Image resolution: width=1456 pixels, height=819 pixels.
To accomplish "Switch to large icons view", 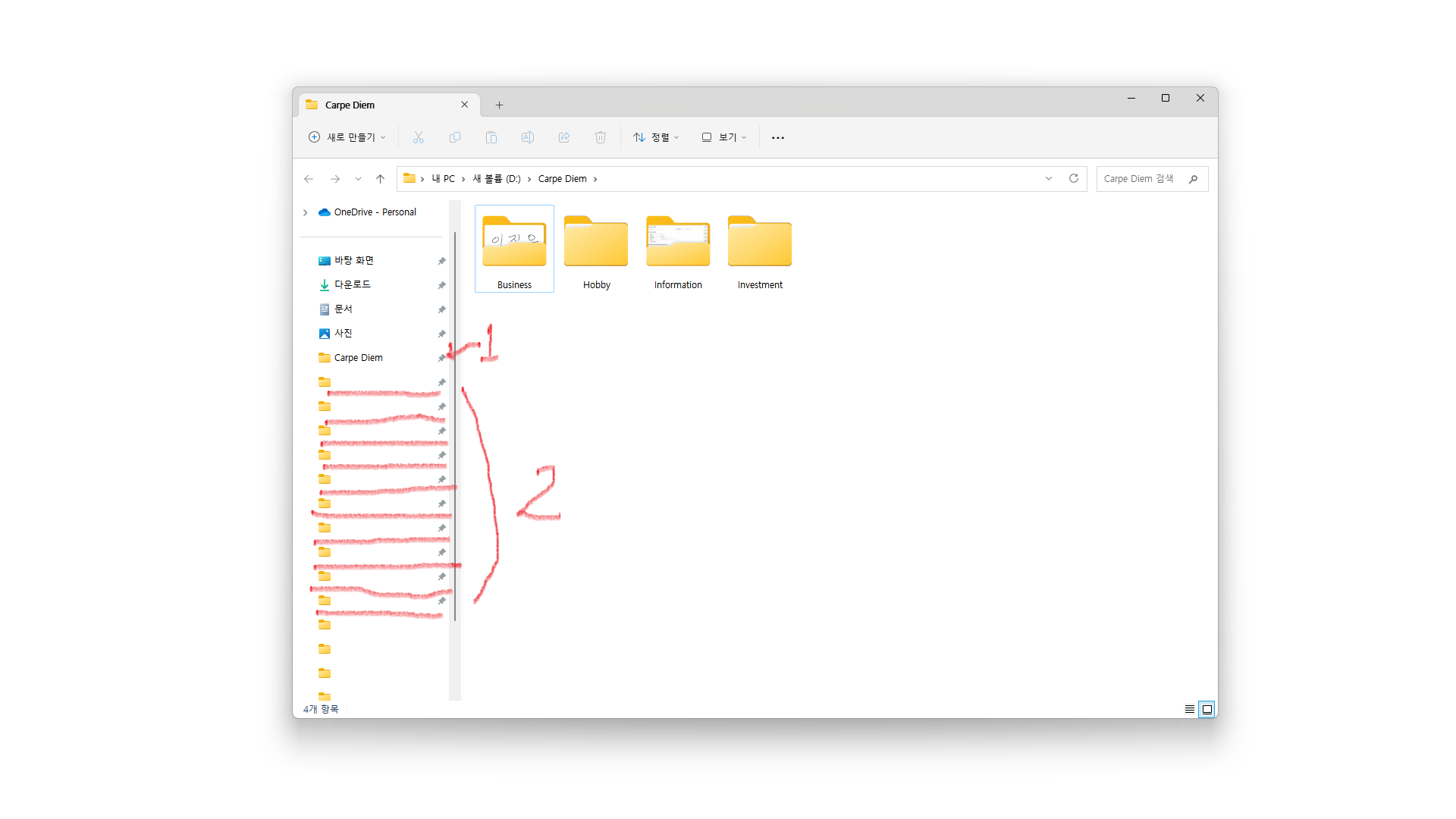I will 1207,709.
